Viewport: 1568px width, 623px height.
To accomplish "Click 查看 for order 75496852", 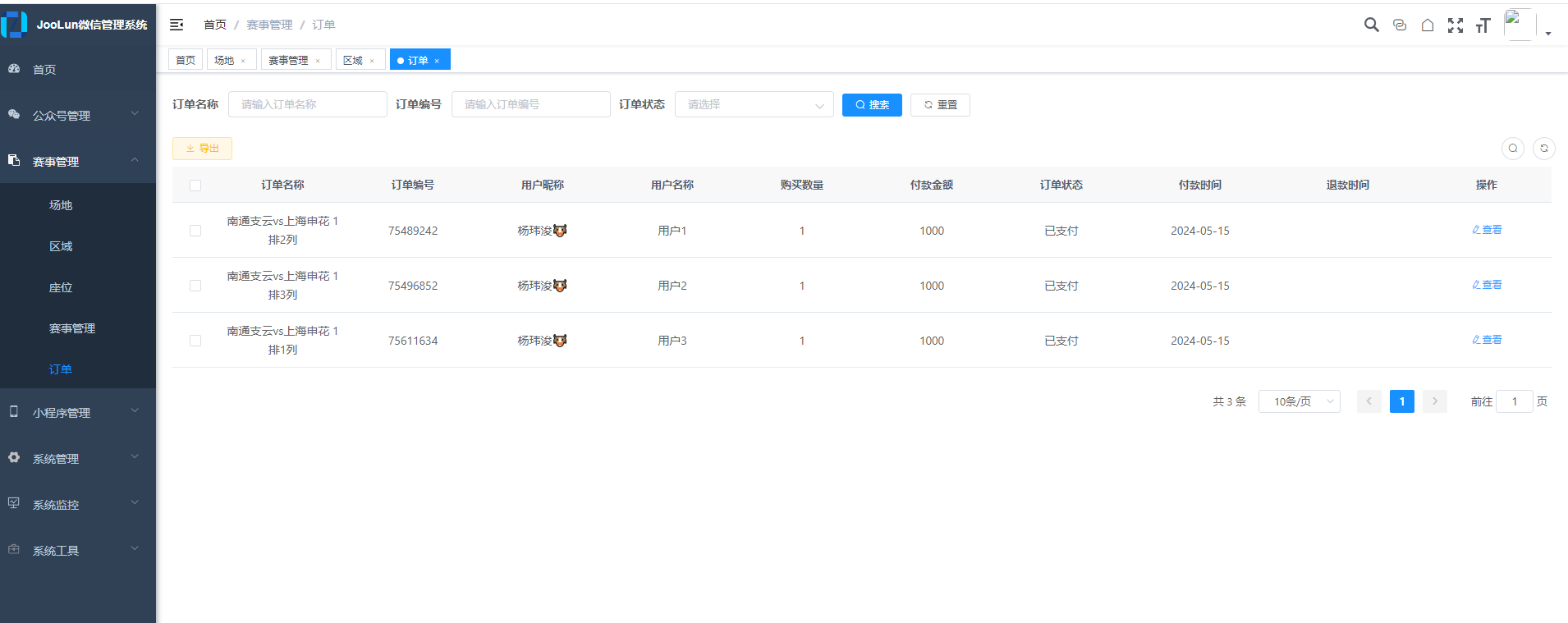I will tap(1487, 285).
